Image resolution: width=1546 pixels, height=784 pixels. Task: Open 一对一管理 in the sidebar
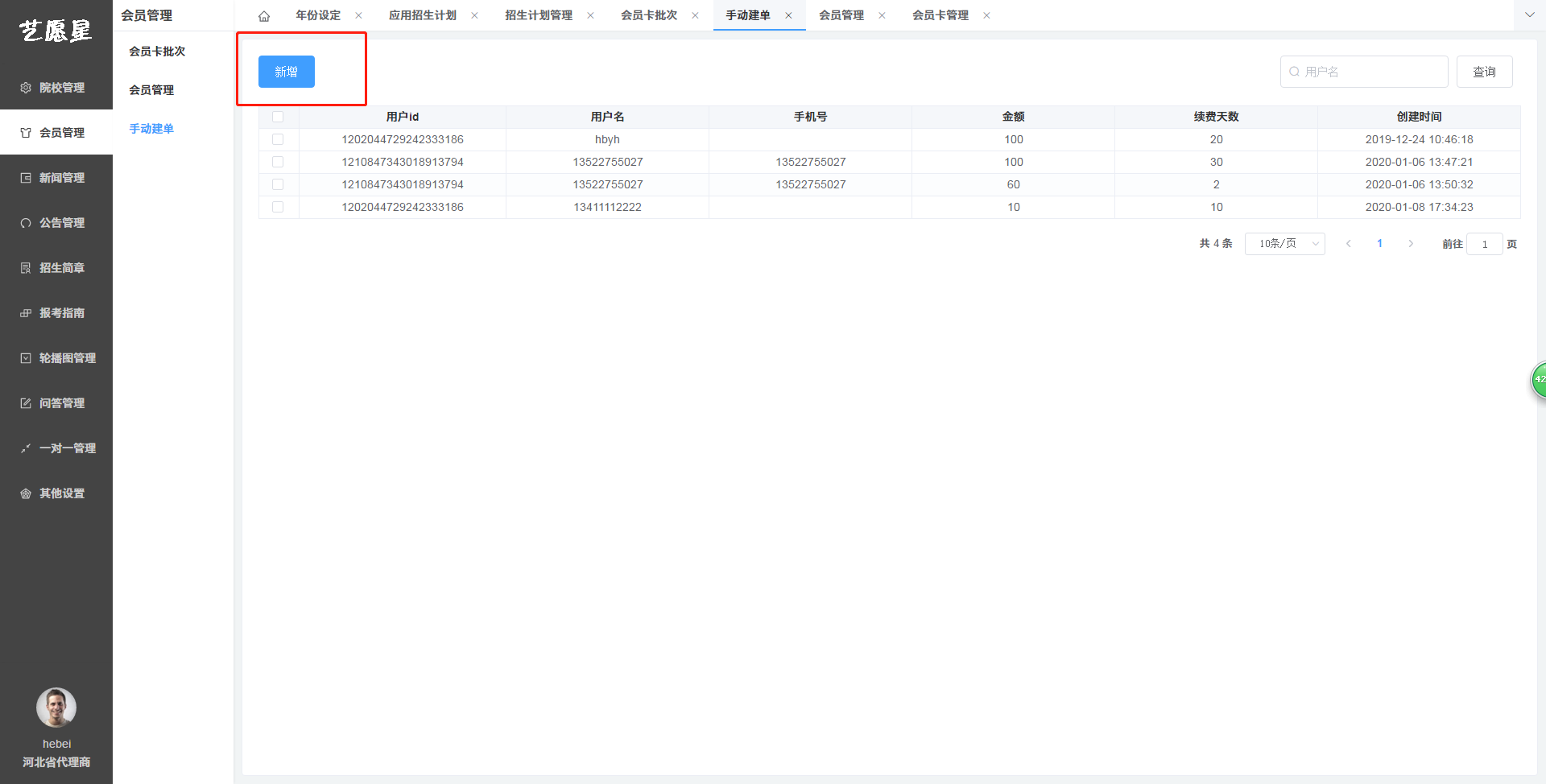click(56, 448)
